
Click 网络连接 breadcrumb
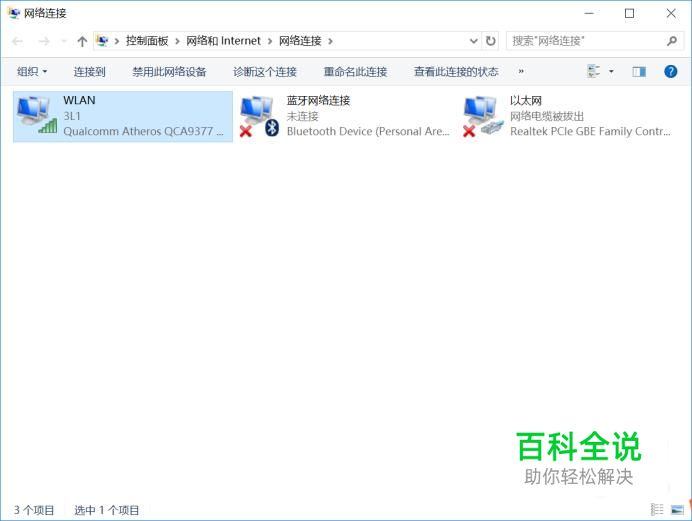tap(300, 41)
